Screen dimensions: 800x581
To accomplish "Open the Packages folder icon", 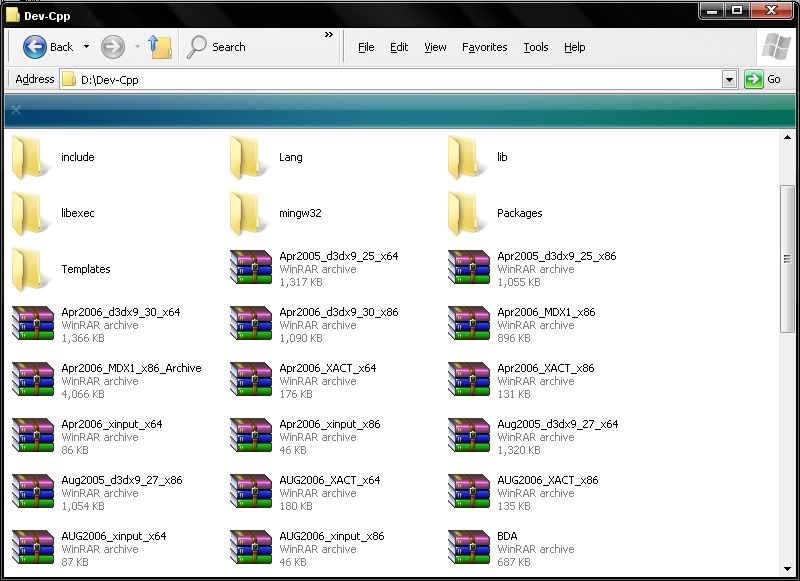I will tap(465, 213).
